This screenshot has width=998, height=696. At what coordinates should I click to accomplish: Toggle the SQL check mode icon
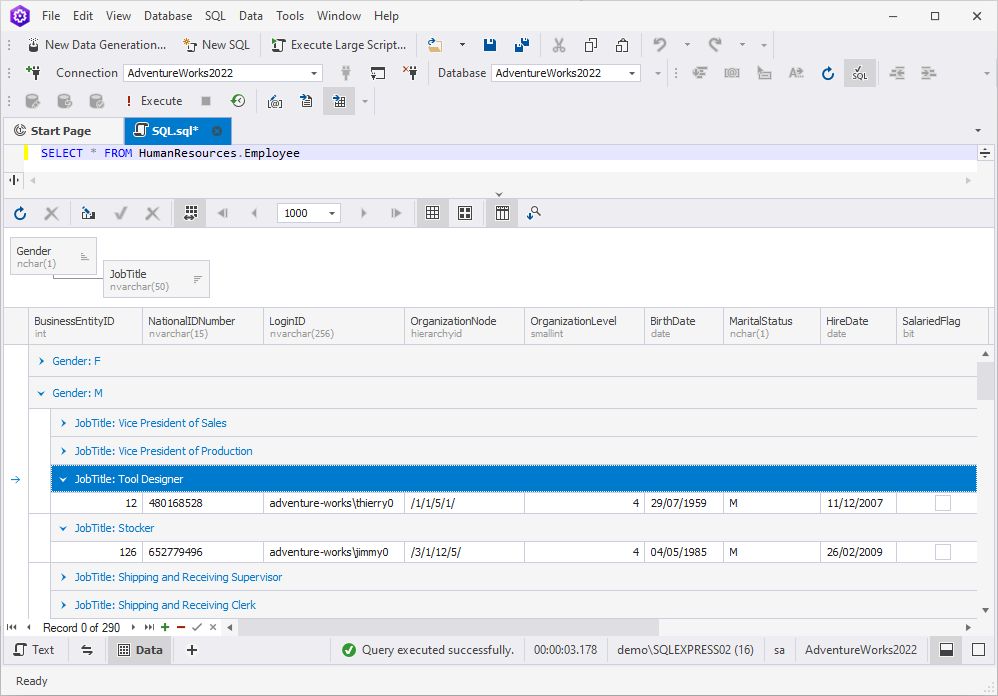(x=859, y=73)
